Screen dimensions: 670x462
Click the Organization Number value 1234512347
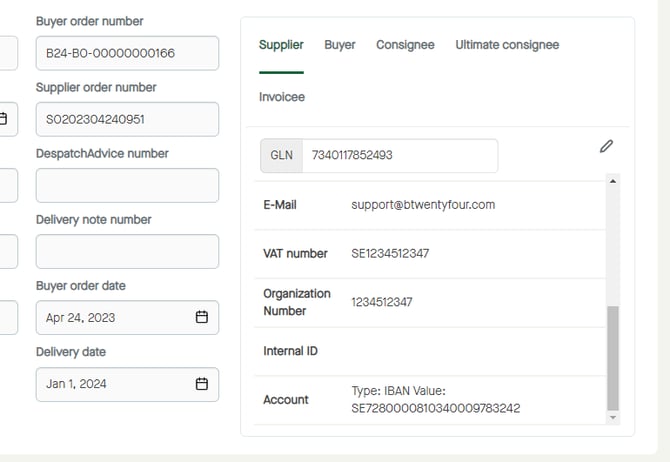coord(382,302)
